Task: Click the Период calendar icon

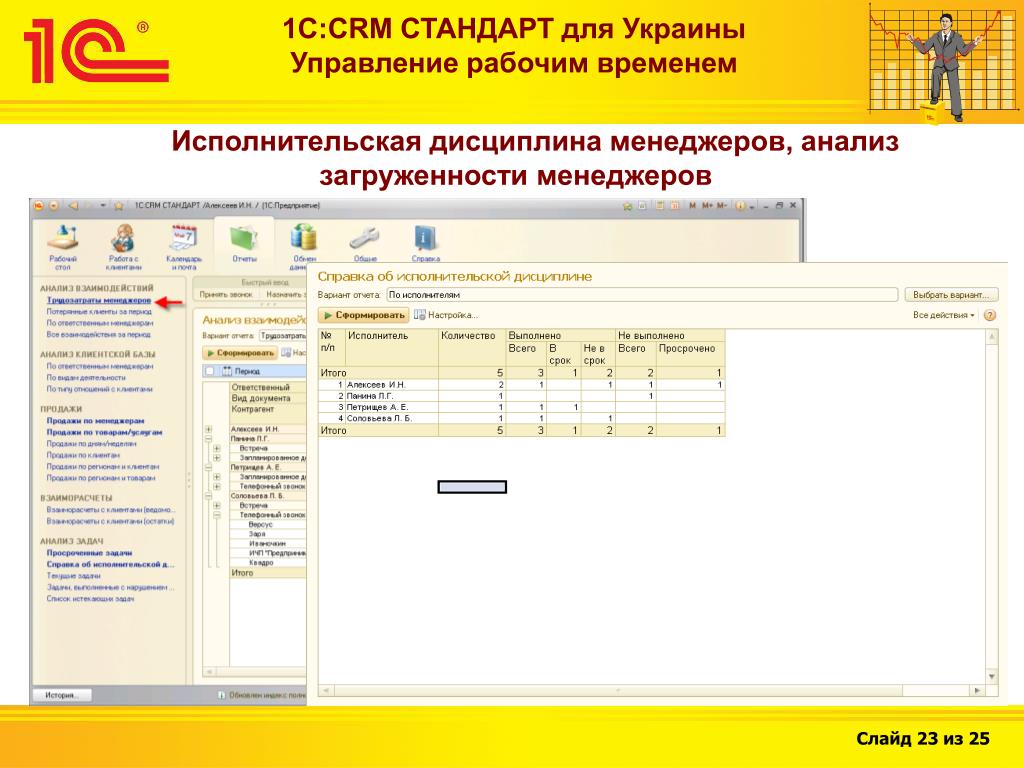Action: [x=227, y=371]
